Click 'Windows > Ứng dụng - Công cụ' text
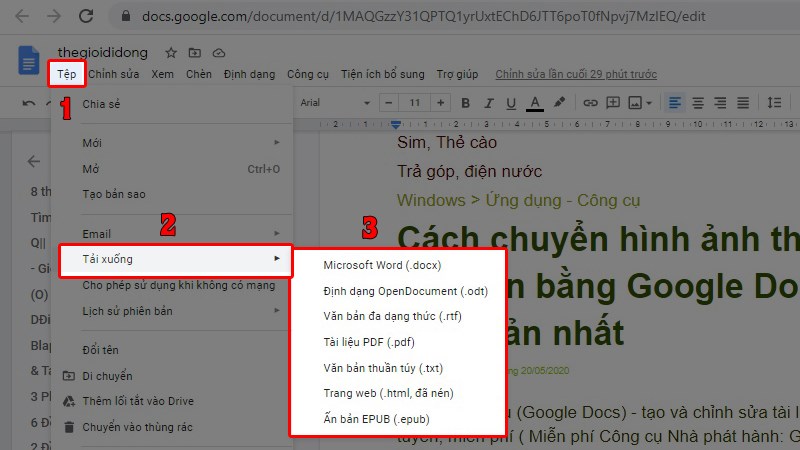 pyautogui.click(x=518, y=201)
